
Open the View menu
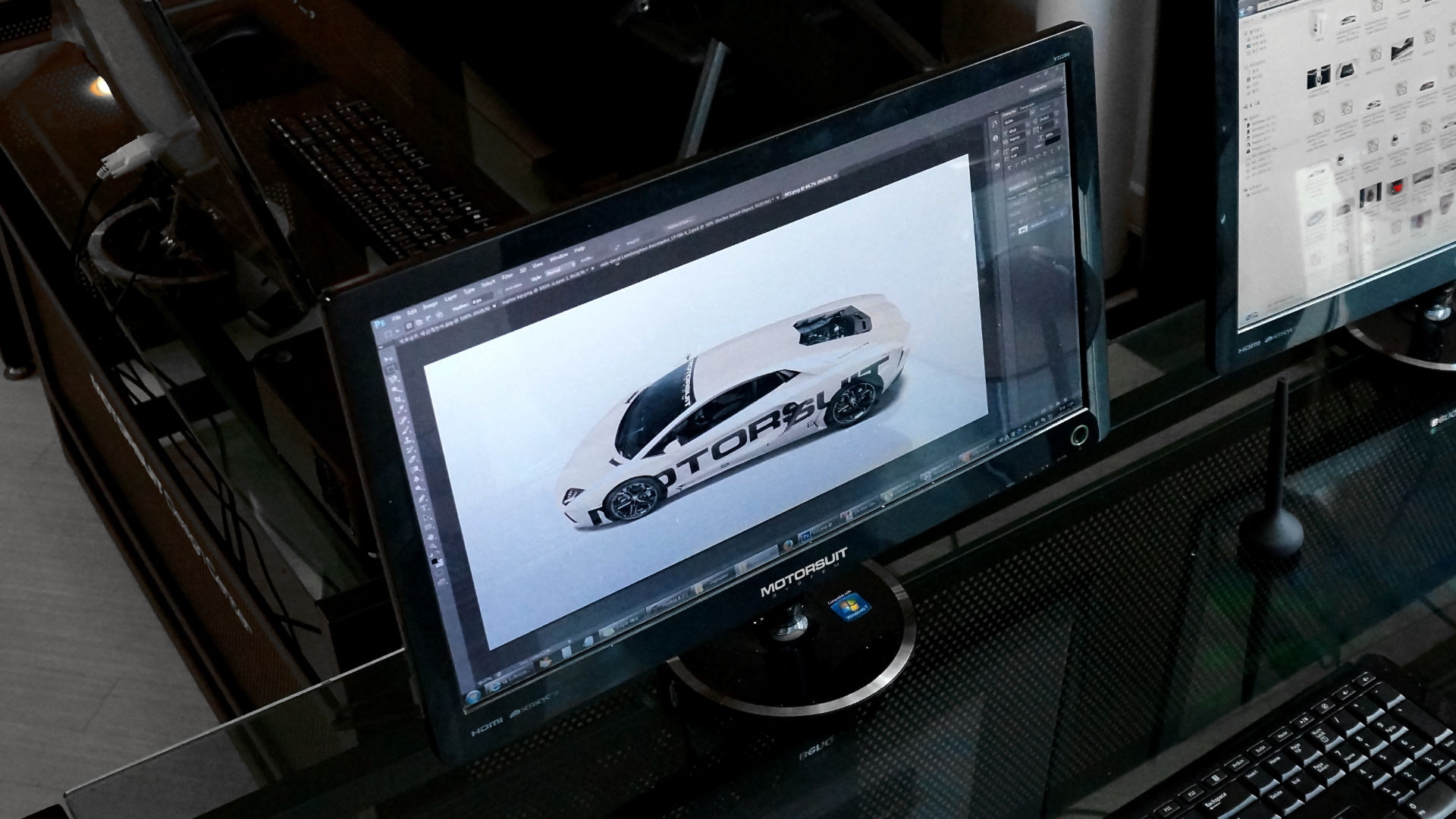tap(538, 265)
